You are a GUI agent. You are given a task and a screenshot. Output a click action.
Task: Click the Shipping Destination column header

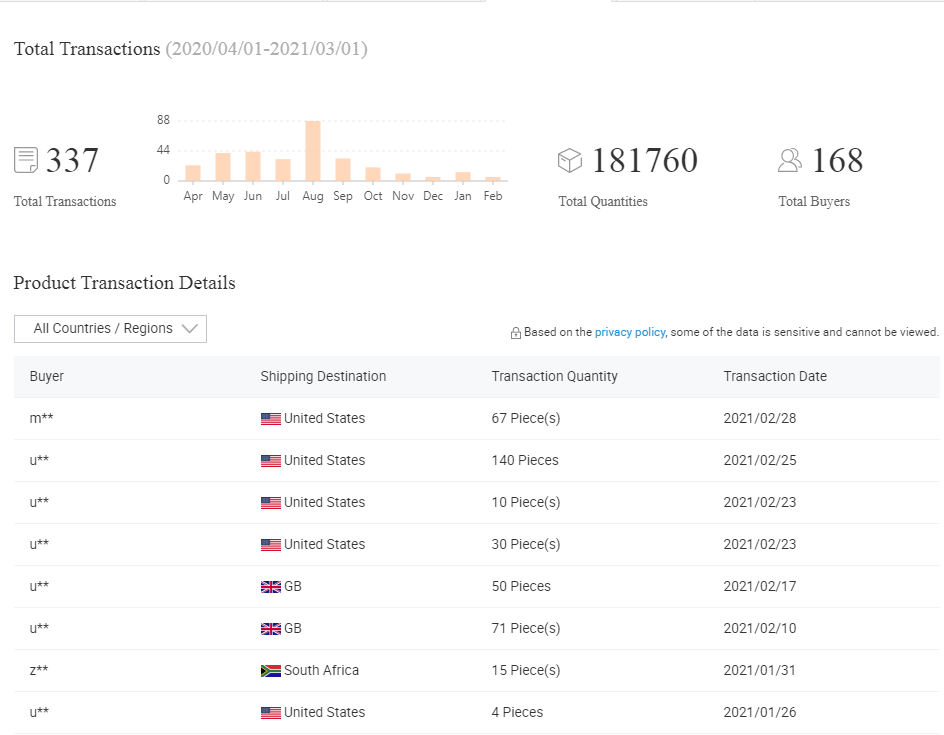point(323,377)
